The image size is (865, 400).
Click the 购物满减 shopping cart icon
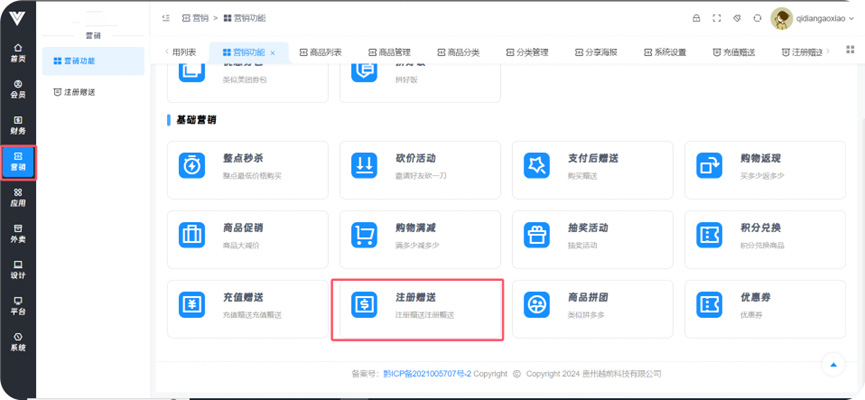pyautogui.click(x=364, y=235)
